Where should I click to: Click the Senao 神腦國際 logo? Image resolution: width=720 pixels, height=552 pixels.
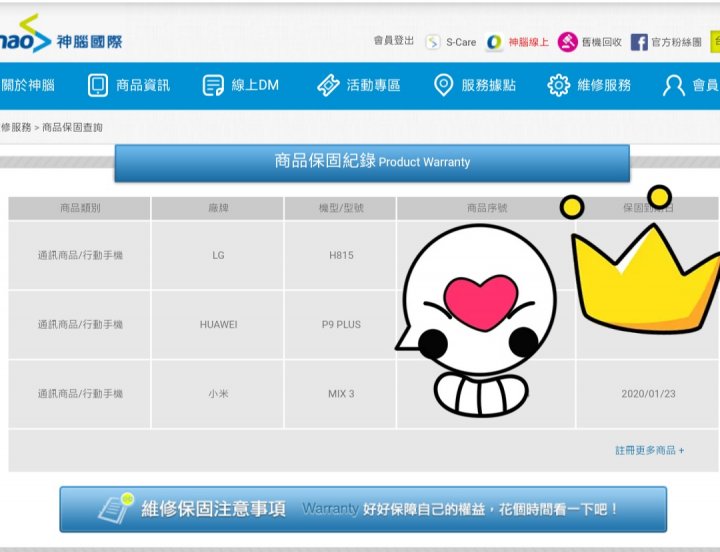point(61,34)
